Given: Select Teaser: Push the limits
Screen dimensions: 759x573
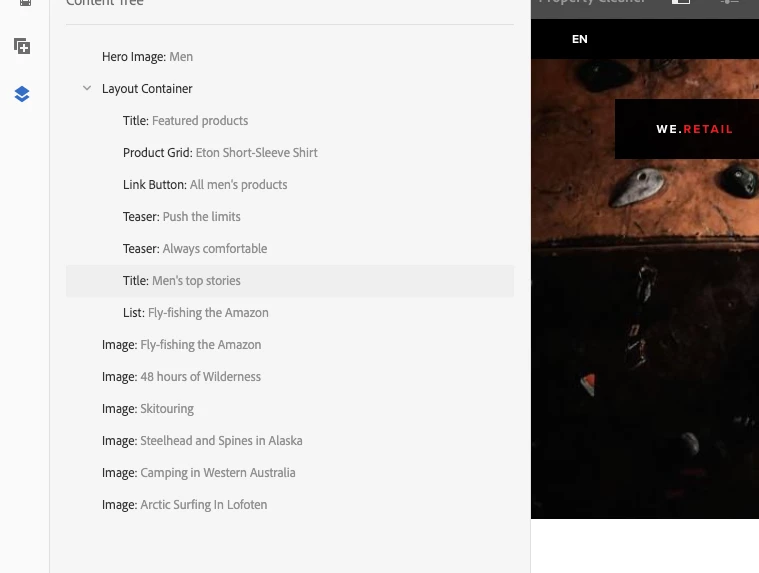Looking at the screenshot, I should point(289,216).
